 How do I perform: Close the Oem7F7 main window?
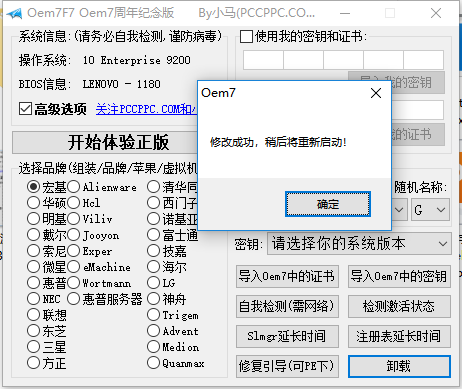pos(436,13)
